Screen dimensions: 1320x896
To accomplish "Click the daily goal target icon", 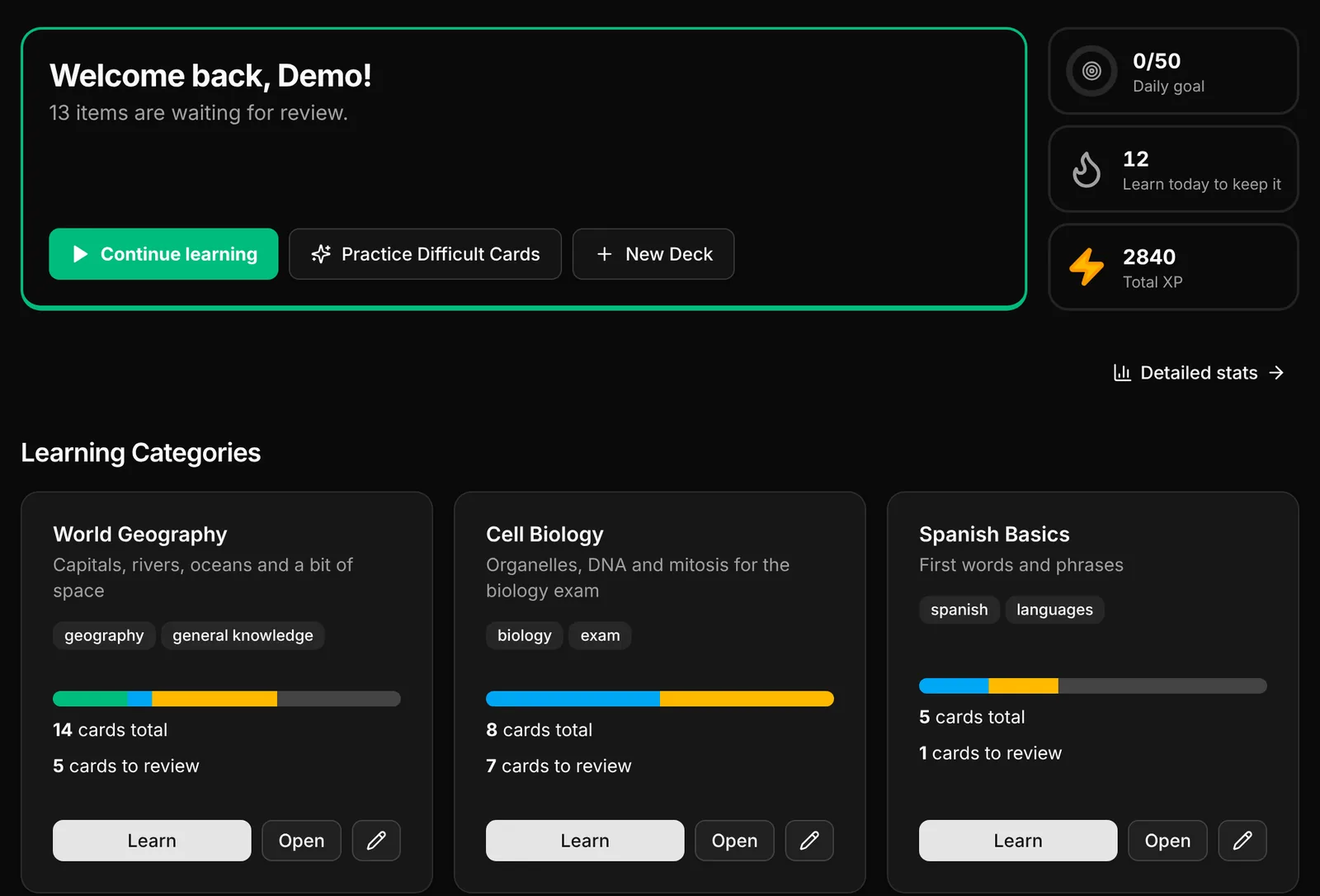I will click(1091, 71).
